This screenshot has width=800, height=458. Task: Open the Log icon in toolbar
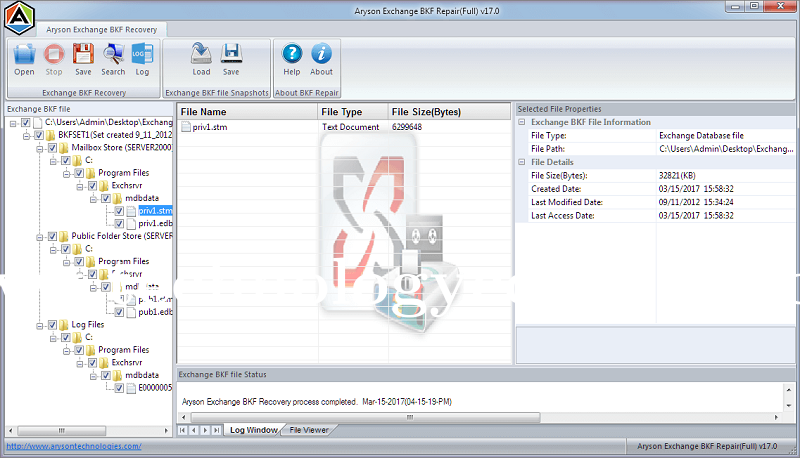(142, 54)
